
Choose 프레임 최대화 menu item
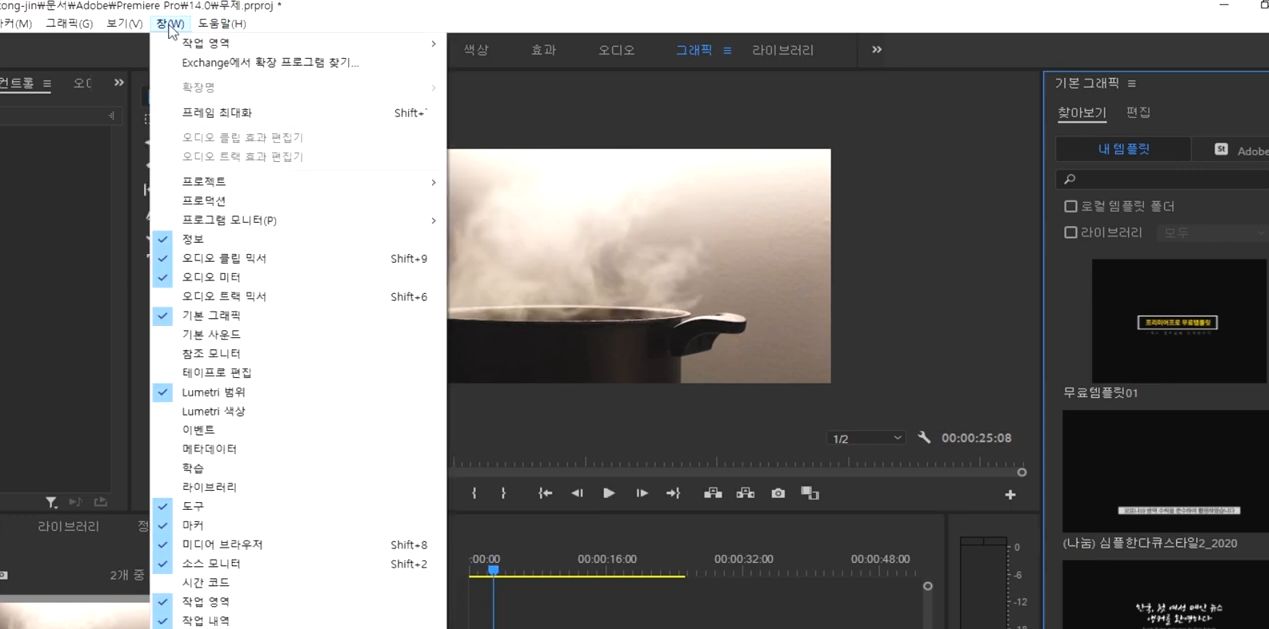[298, 113]
